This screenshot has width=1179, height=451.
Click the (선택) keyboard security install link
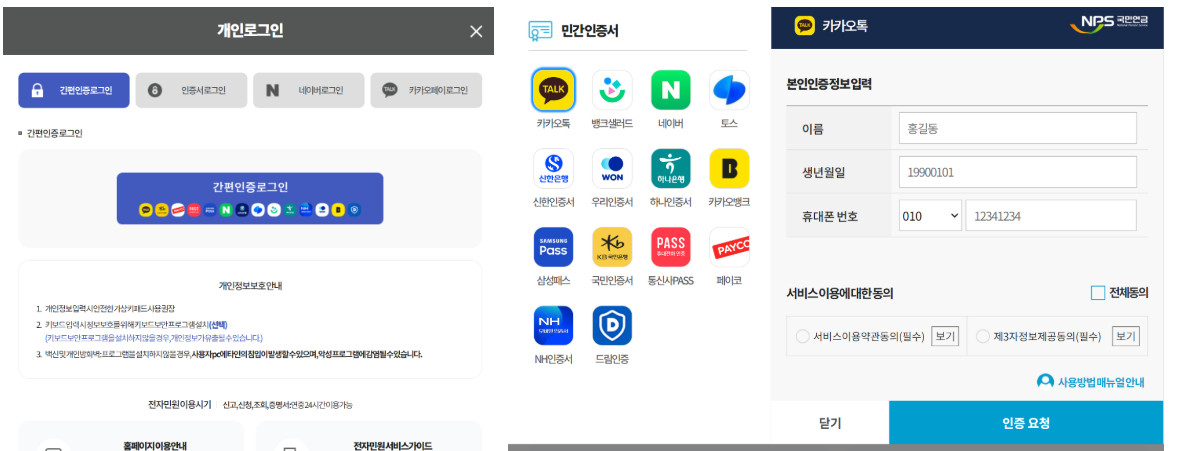218,324
